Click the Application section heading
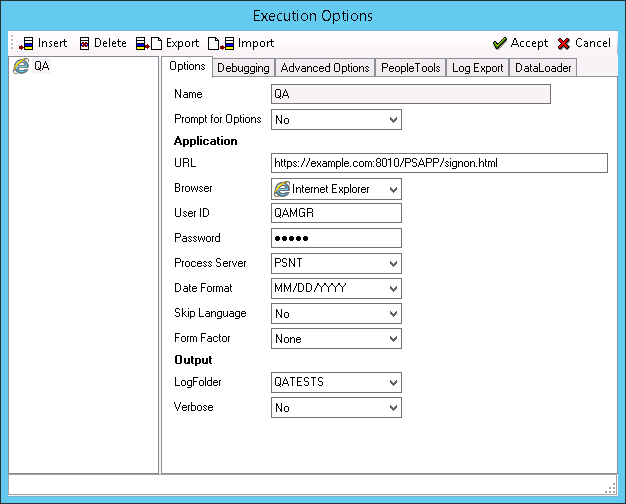Viewport: 626px width, 504px height. click(206, 141)
